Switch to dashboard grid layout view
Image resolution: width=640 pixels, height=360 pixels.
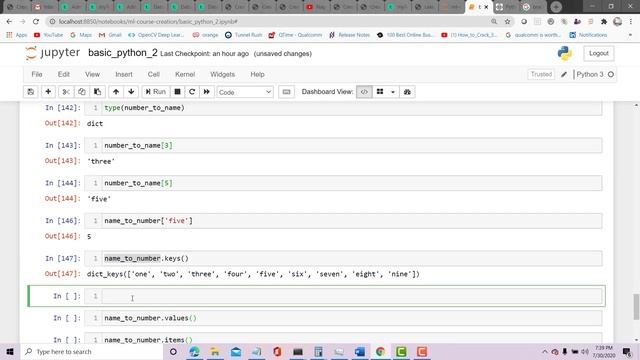coord(380,92)
